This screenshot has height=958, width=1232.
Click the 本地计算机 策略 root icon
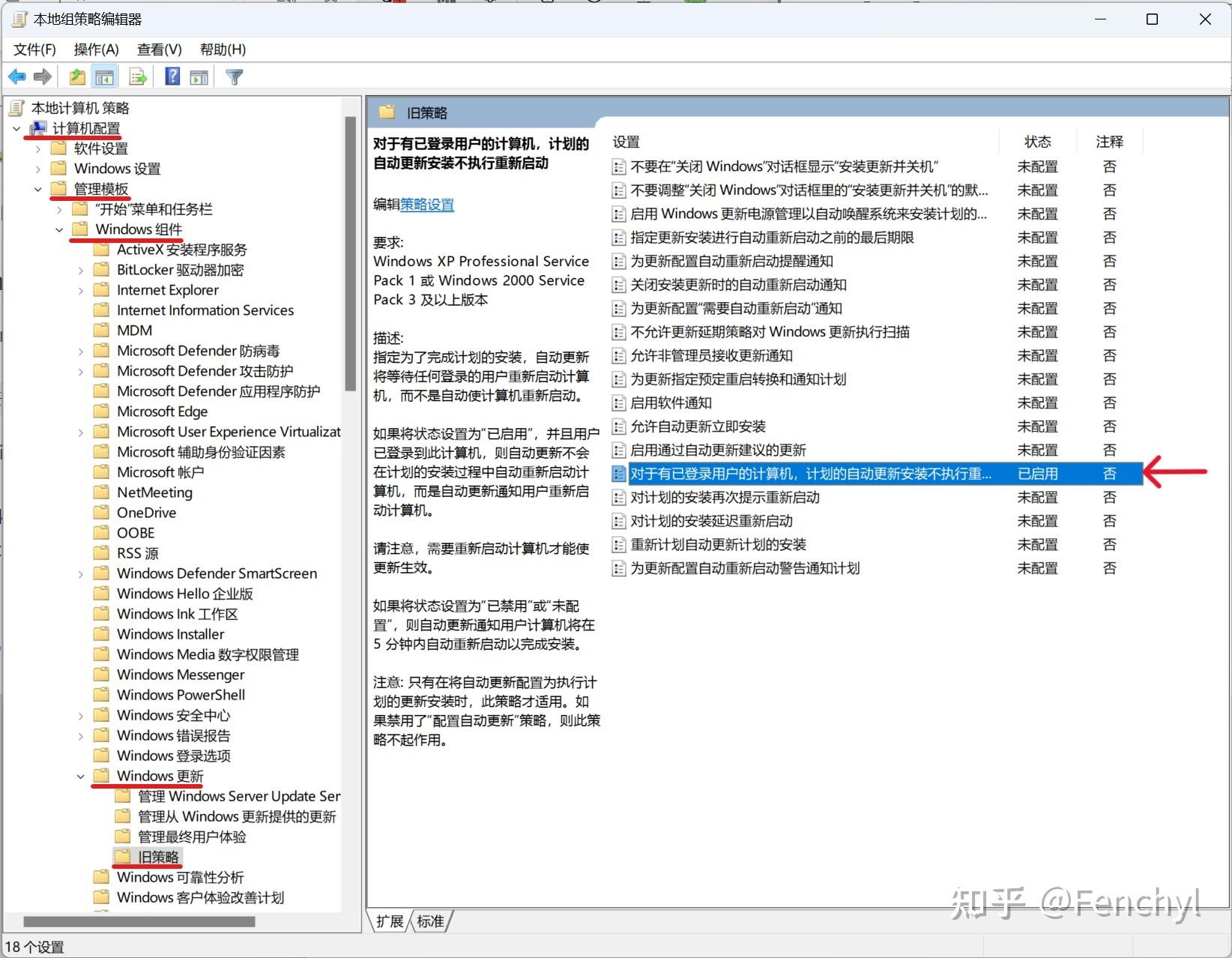point(16,108)
